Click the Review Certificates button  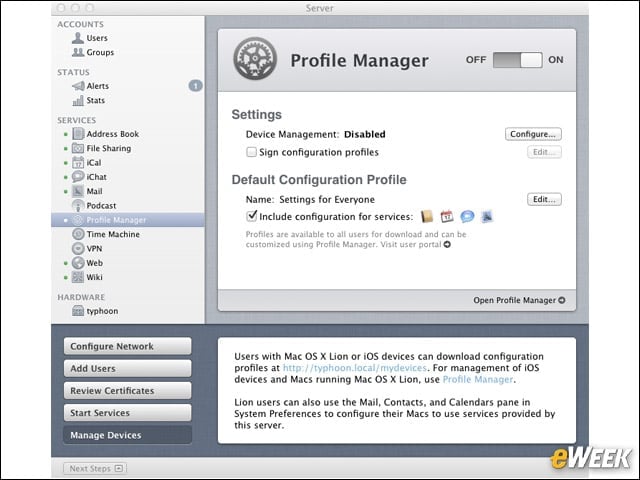click(x=127, y=391)
